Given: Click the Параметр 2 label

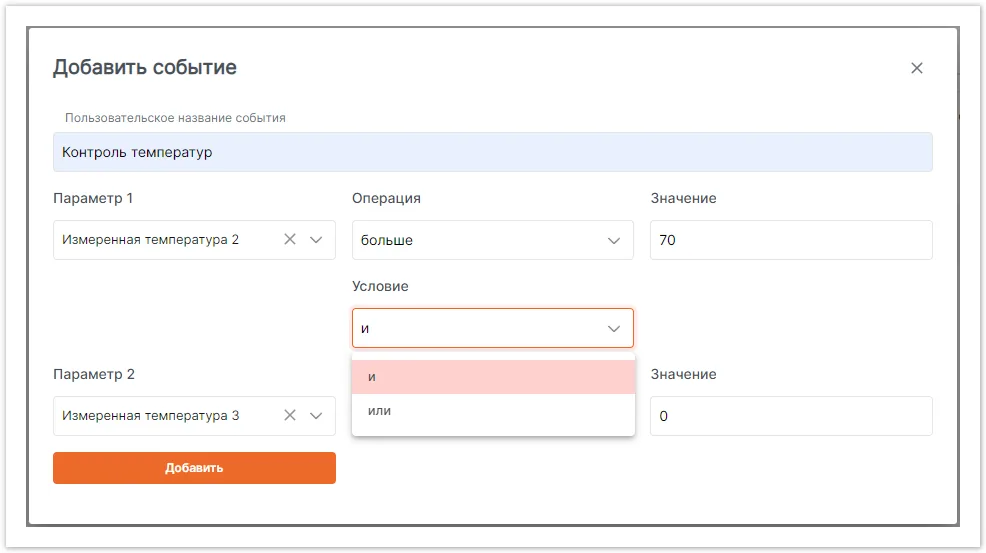Looking at the screenshot, I should pyautogui.click(x=94, y=374).
